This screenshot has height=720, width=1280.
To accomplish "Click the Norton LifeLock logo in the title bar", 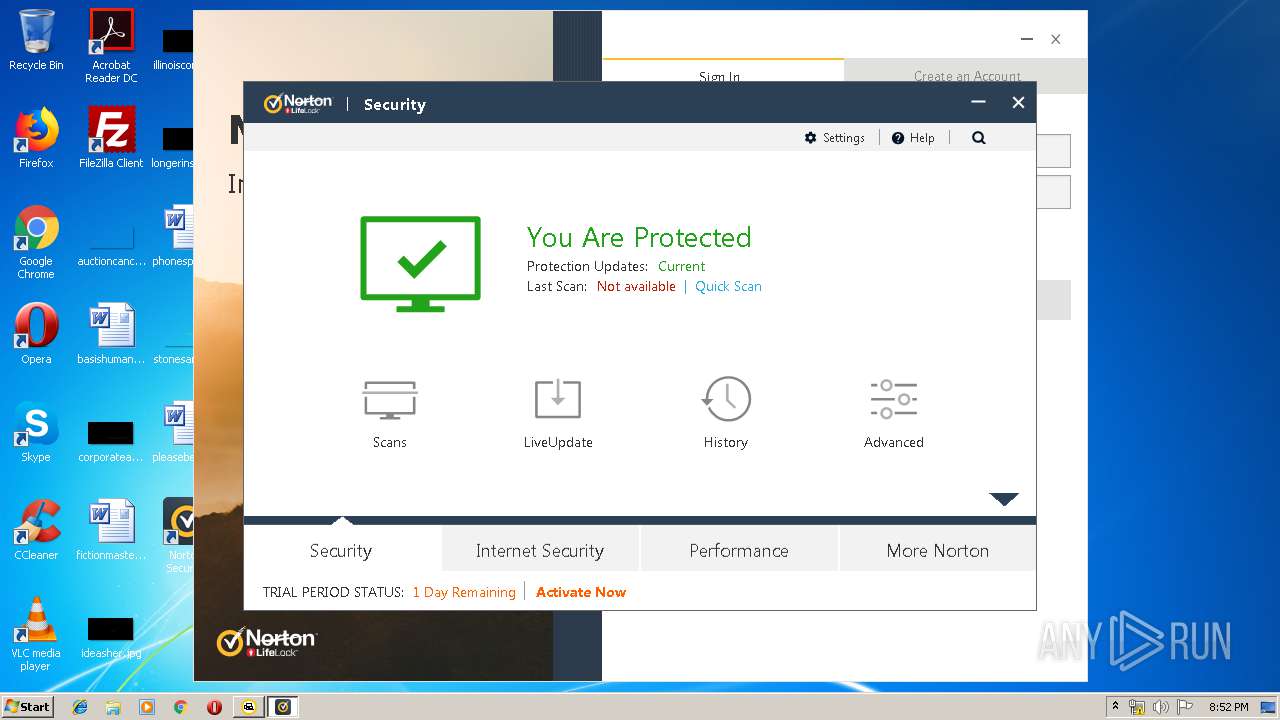I will point(298,104).
